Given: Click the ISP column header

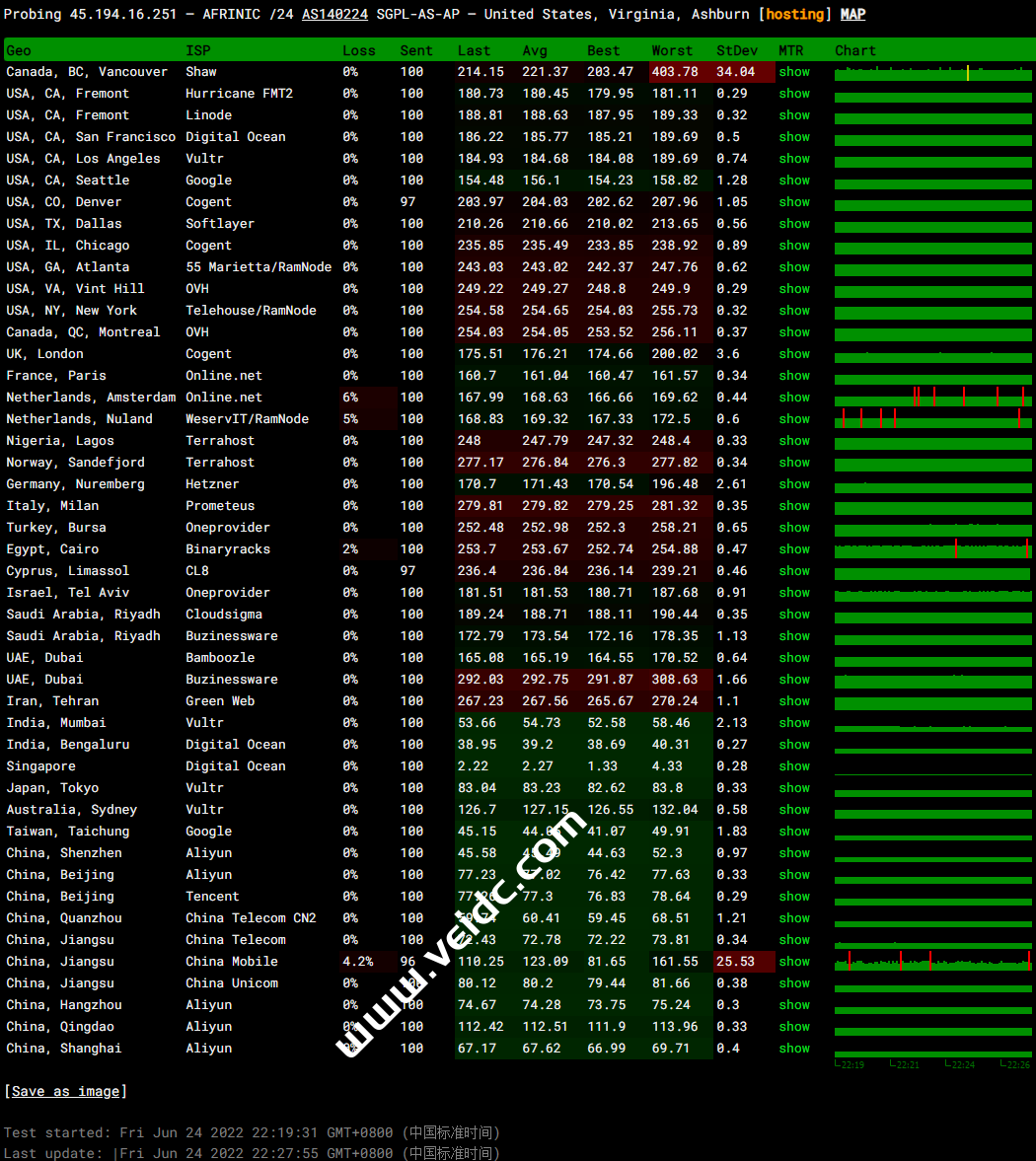Looking at the screenshot, I should click(x=197, y=50).
